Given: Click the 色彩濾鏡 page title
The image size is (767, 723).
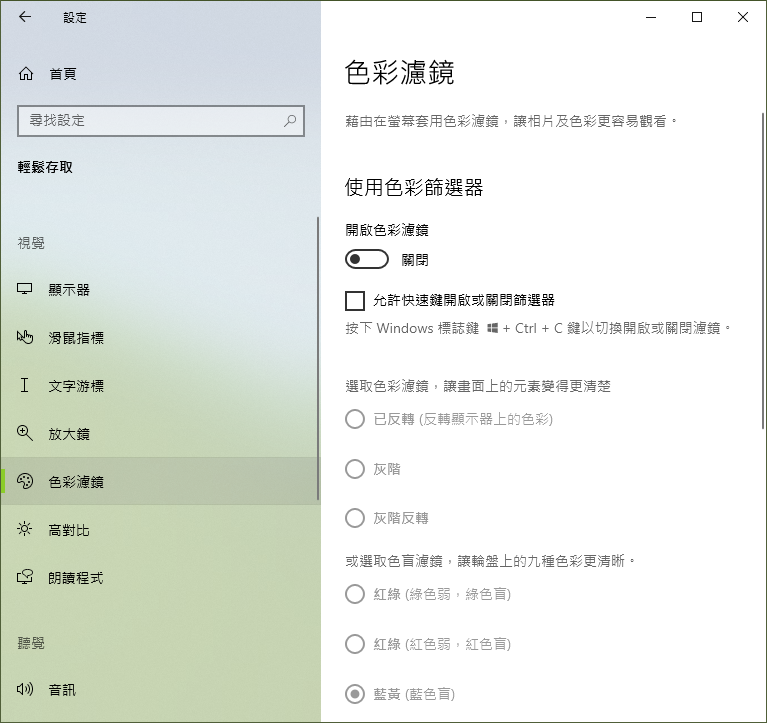Looking at the screenshot, I should coord(400,72).
